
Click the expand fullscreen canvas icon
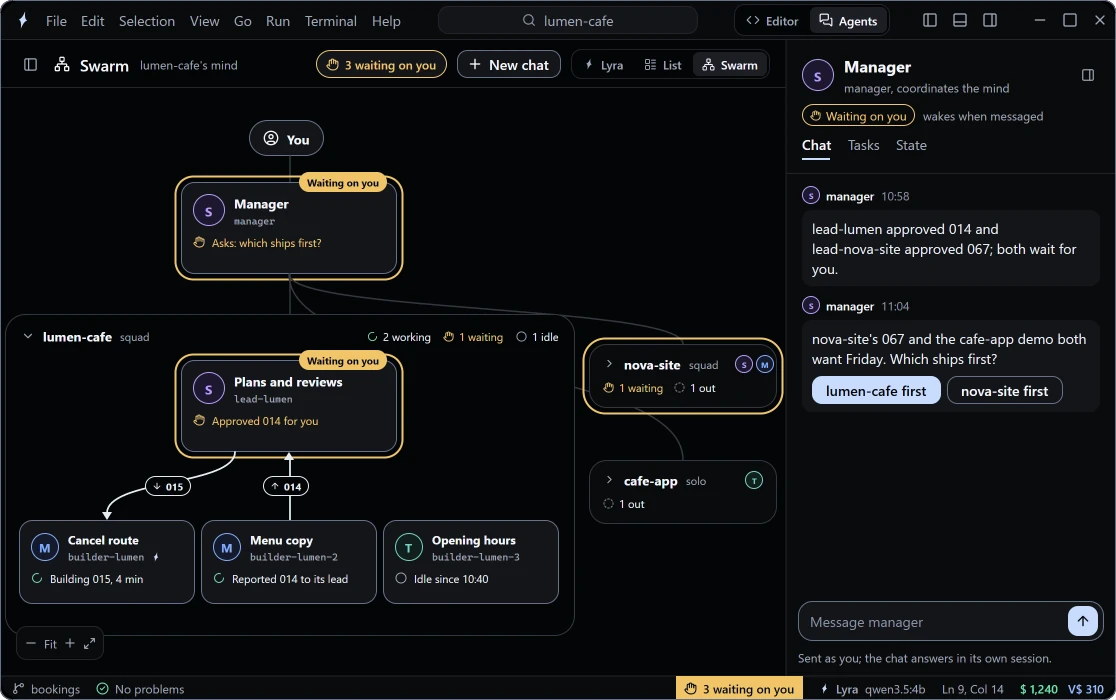[x=89, y=644]
